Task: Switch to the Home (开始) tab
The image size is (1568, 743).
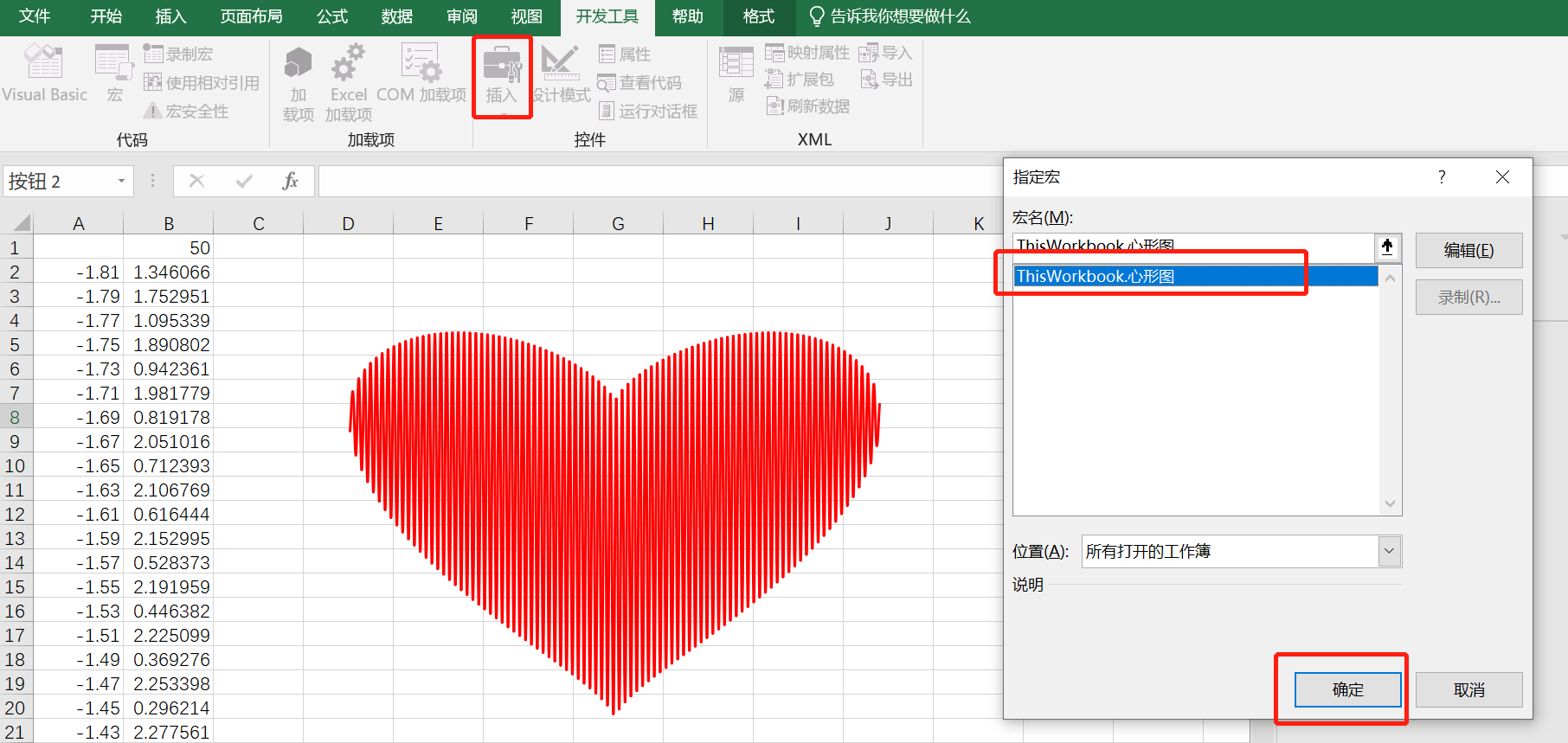Action: pos(106,16)
